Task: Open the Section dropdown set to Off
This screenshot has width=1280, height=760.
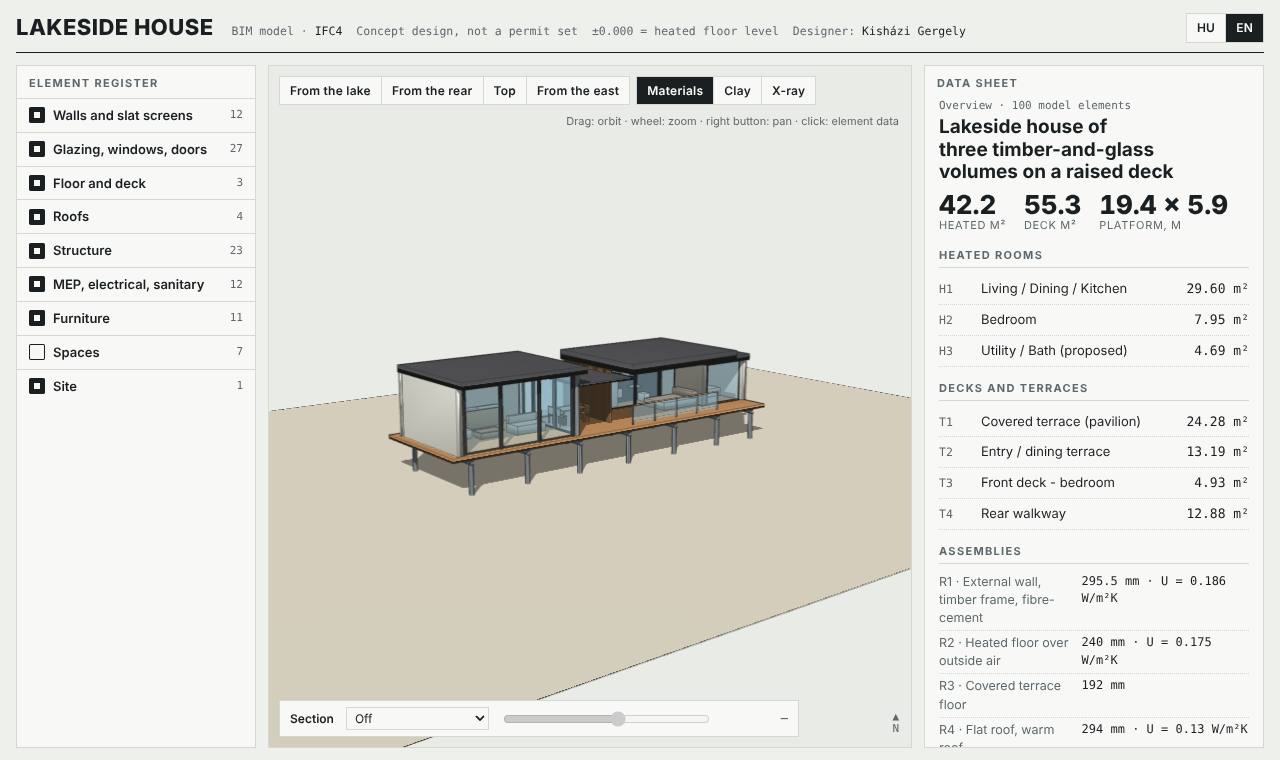Action: [417, 718]
